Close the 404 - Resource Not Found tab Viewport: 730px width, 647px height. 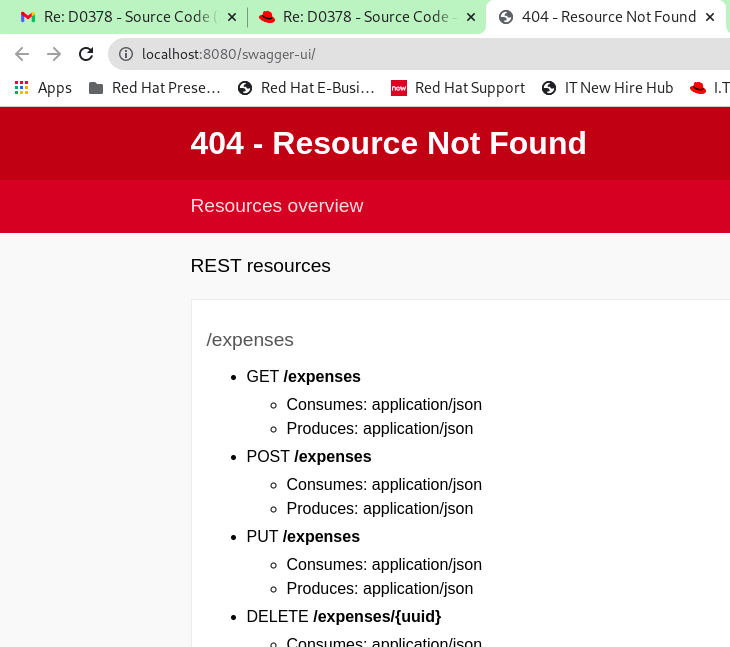pos(710,17)
